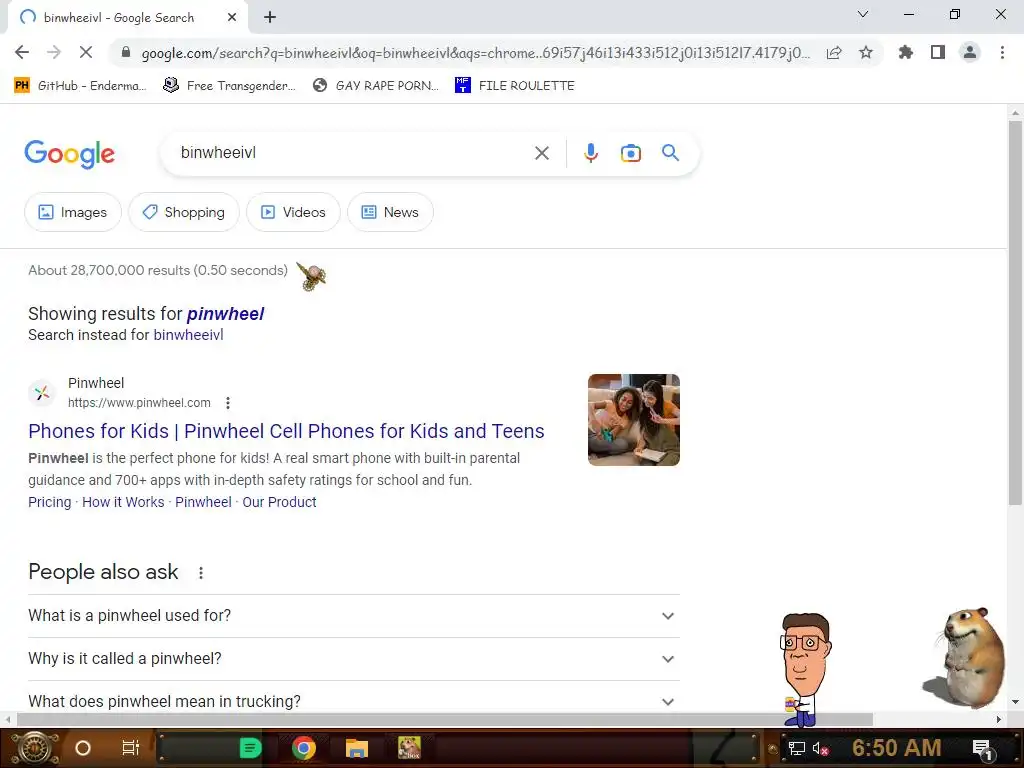1024x768 pixels.
Task: Click the cartoon man desktop character
Action: pyautogui.click(x=805, y=669)
